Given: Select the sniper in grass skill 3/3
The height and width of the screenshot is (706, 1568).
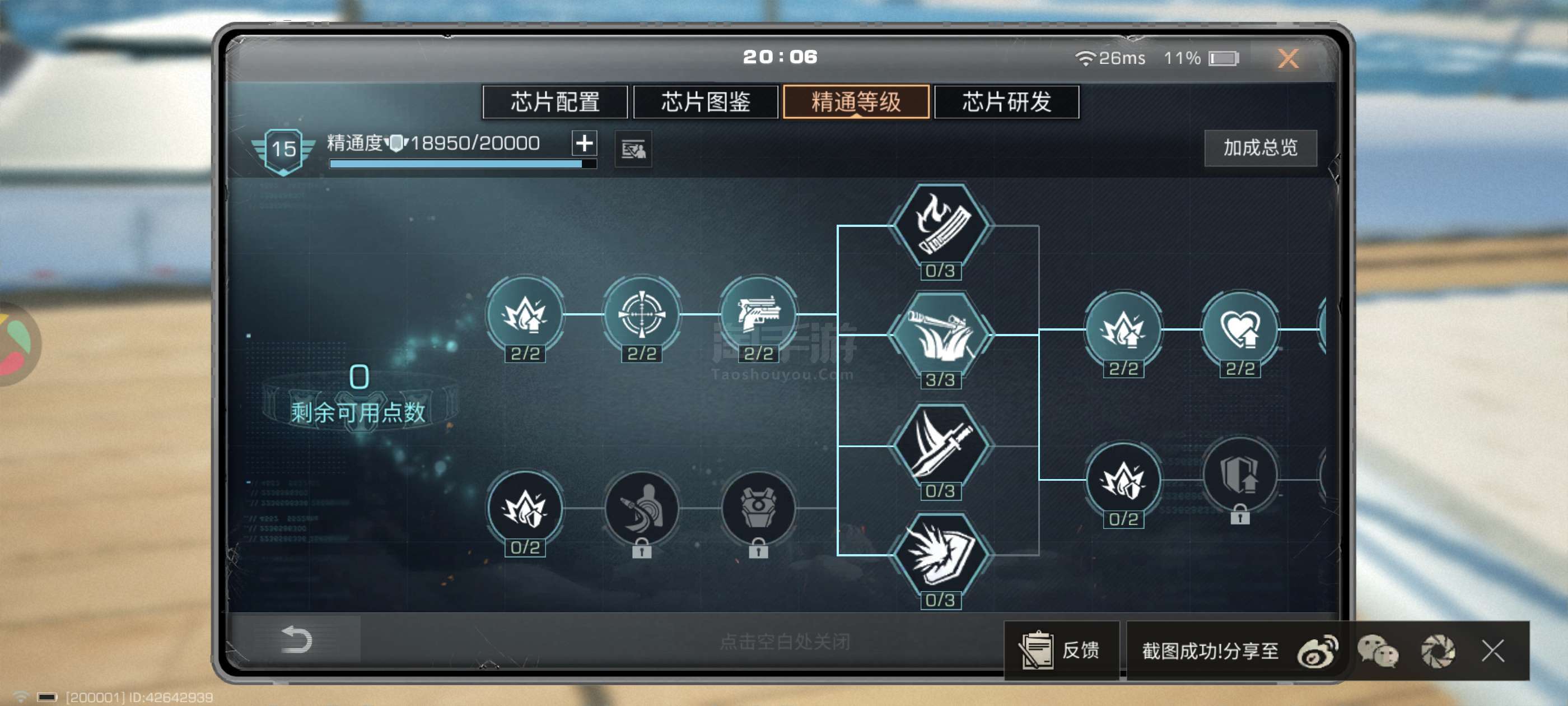Looking at the screenshot, I should pos(940,335).
